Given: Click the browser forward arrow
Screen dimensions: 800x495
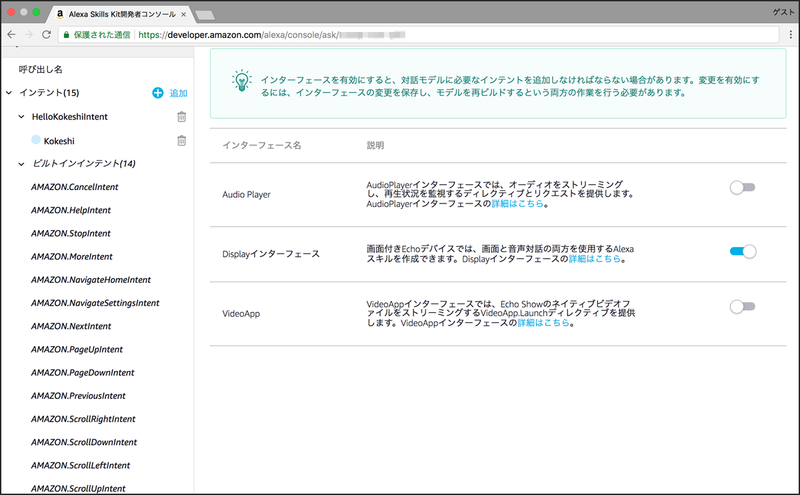Looking at the screenshot, I should coord(29,35).
